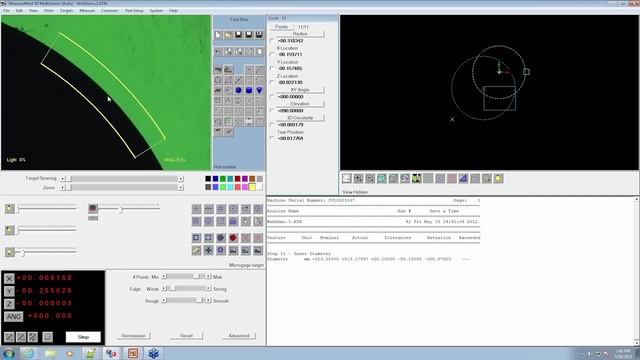Click Target Spacing left arrow
640x360 pixels.
pos(62,179)
